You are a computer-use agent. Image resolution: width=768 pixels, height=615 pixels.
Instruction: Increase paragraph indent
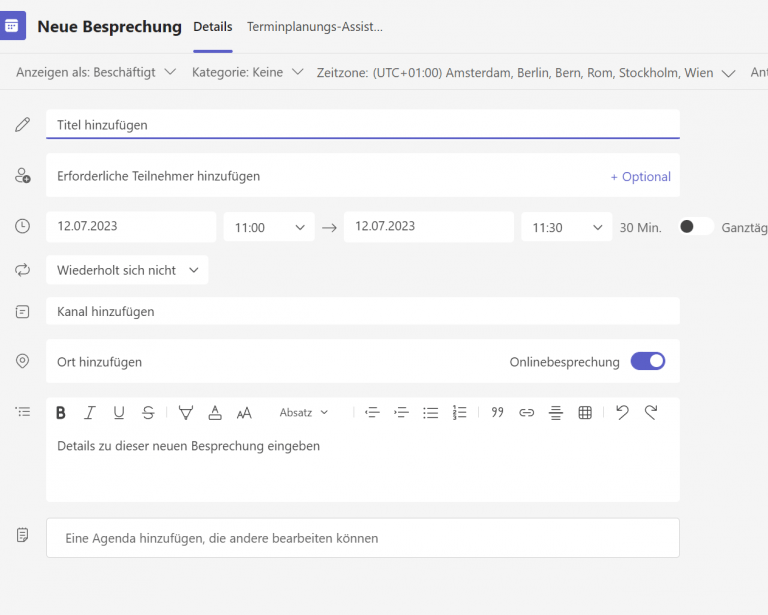pyautogui.click(x=401, y=412)
